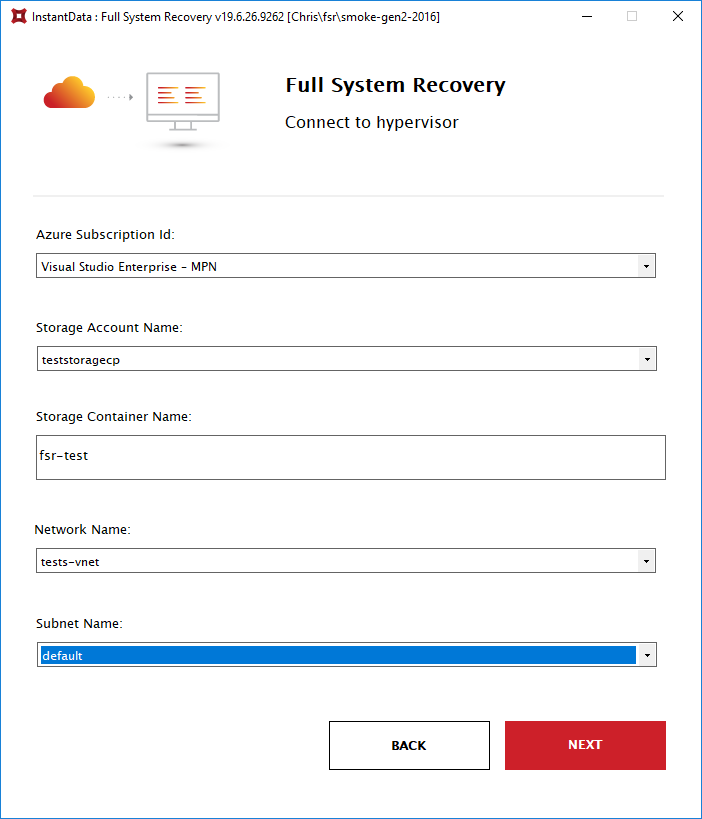Click the tests-vnet combo box field
702x819 pixels.
346,560
